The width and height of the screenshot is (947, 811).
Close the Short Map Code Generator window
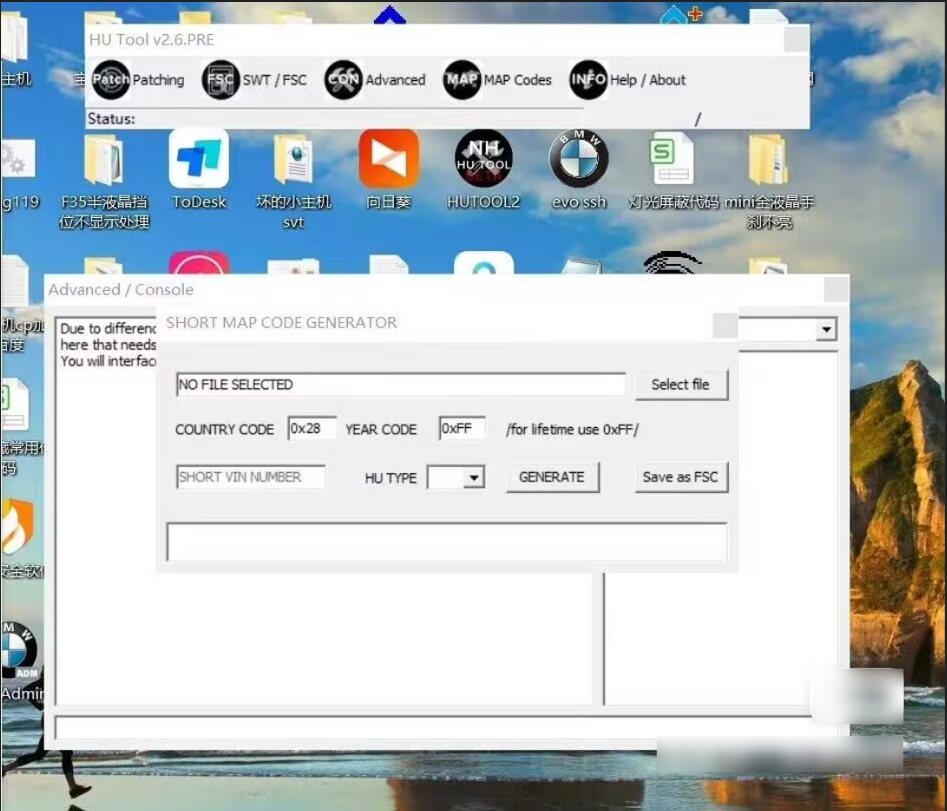coord(725,325)
